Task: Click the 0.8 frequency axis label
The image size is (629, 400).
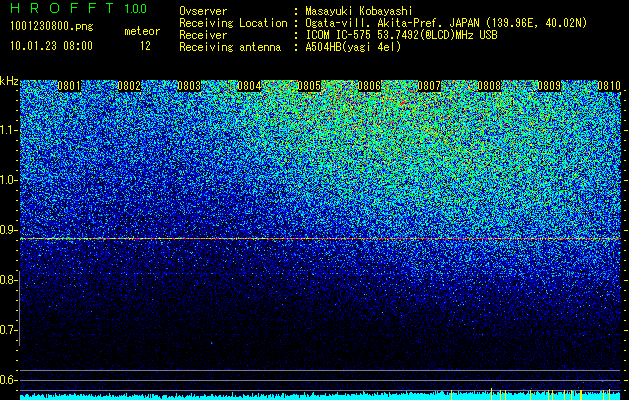Action: 8,280
